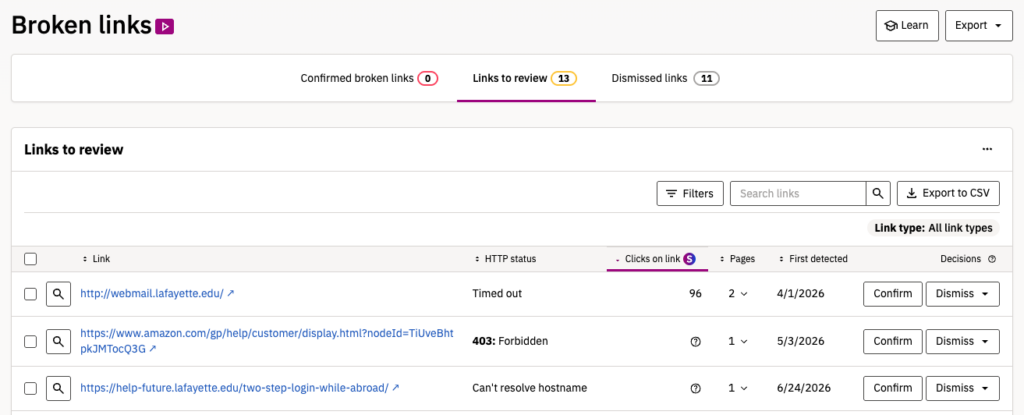
Task: Open Dismiss dropdown for help-future.lafayette.edu row
Action: click(x=963, y=388)
